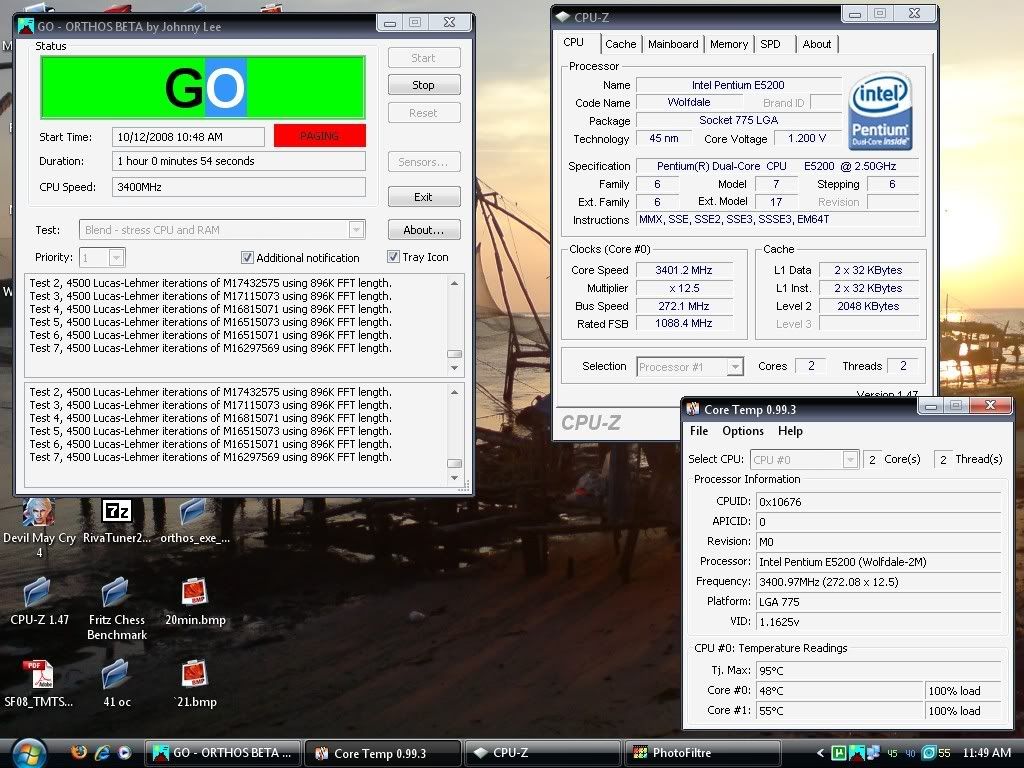Viewport: 1024px width, 768px height.
Task: Open the Devil May Cry 4 desktop icon
Action: coord(38,513)
